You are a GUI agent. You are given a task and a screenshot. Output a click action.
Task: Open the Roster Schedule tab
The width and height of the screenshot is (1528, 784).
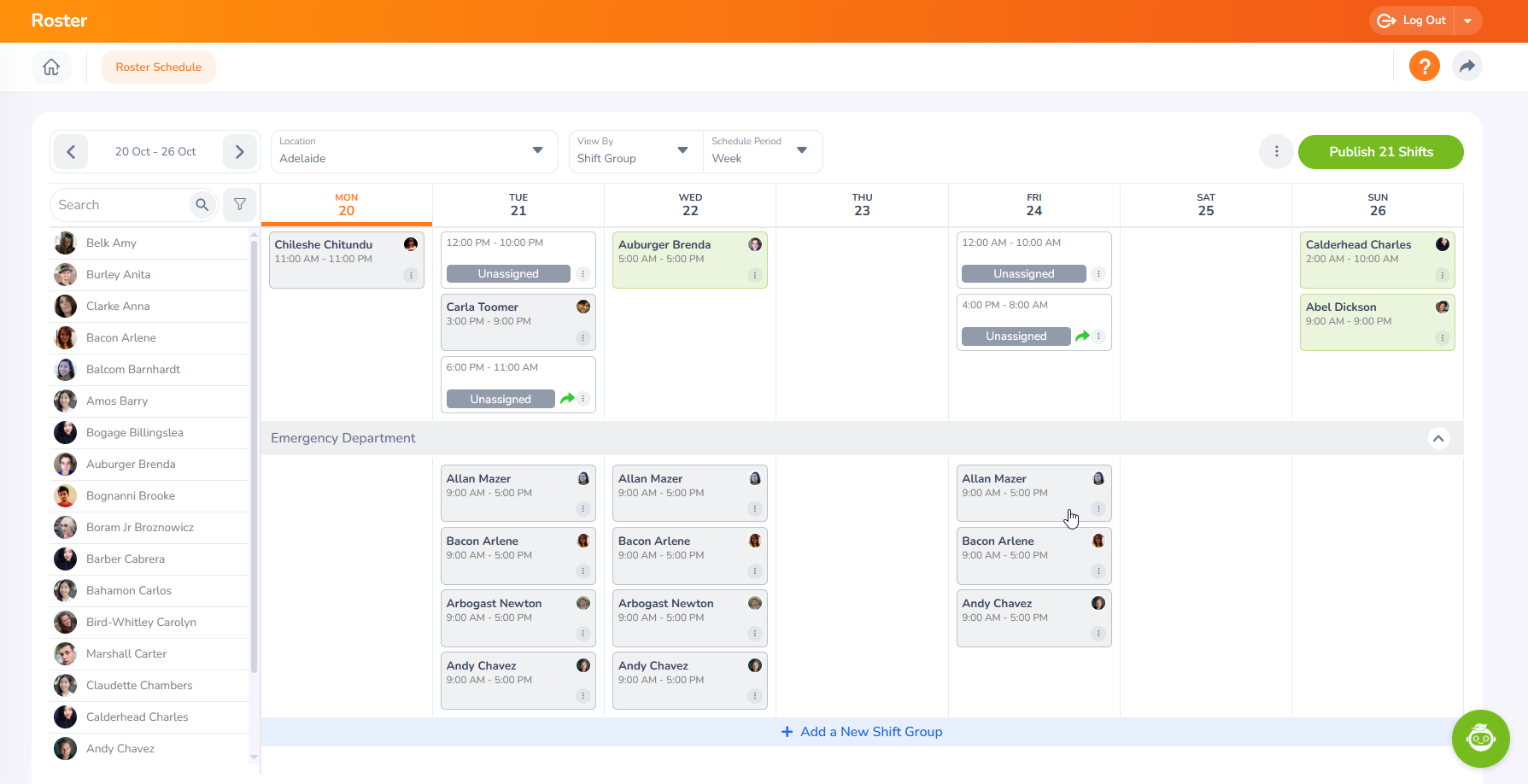[x=159, y=67]
